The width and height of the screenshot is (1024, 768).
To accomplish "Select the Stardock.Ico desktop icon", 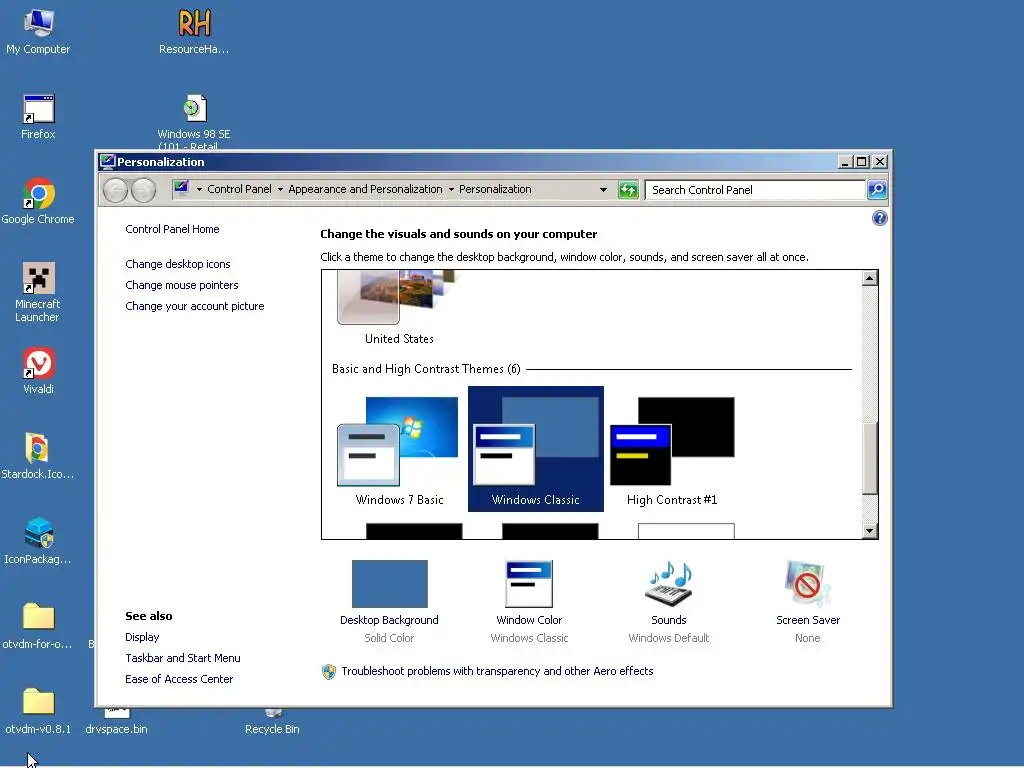I will pos(38,456).
